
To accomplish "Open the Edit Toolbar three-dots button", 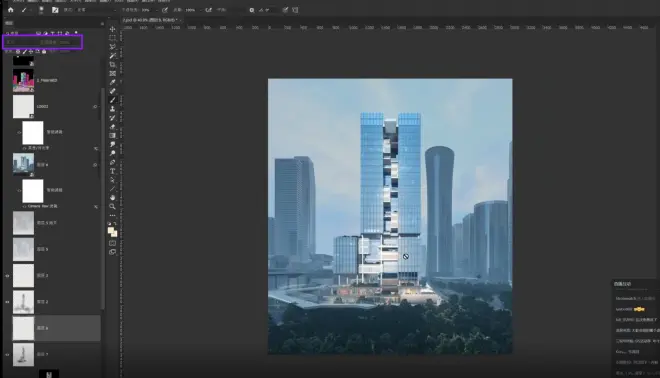I will point(112,215).
